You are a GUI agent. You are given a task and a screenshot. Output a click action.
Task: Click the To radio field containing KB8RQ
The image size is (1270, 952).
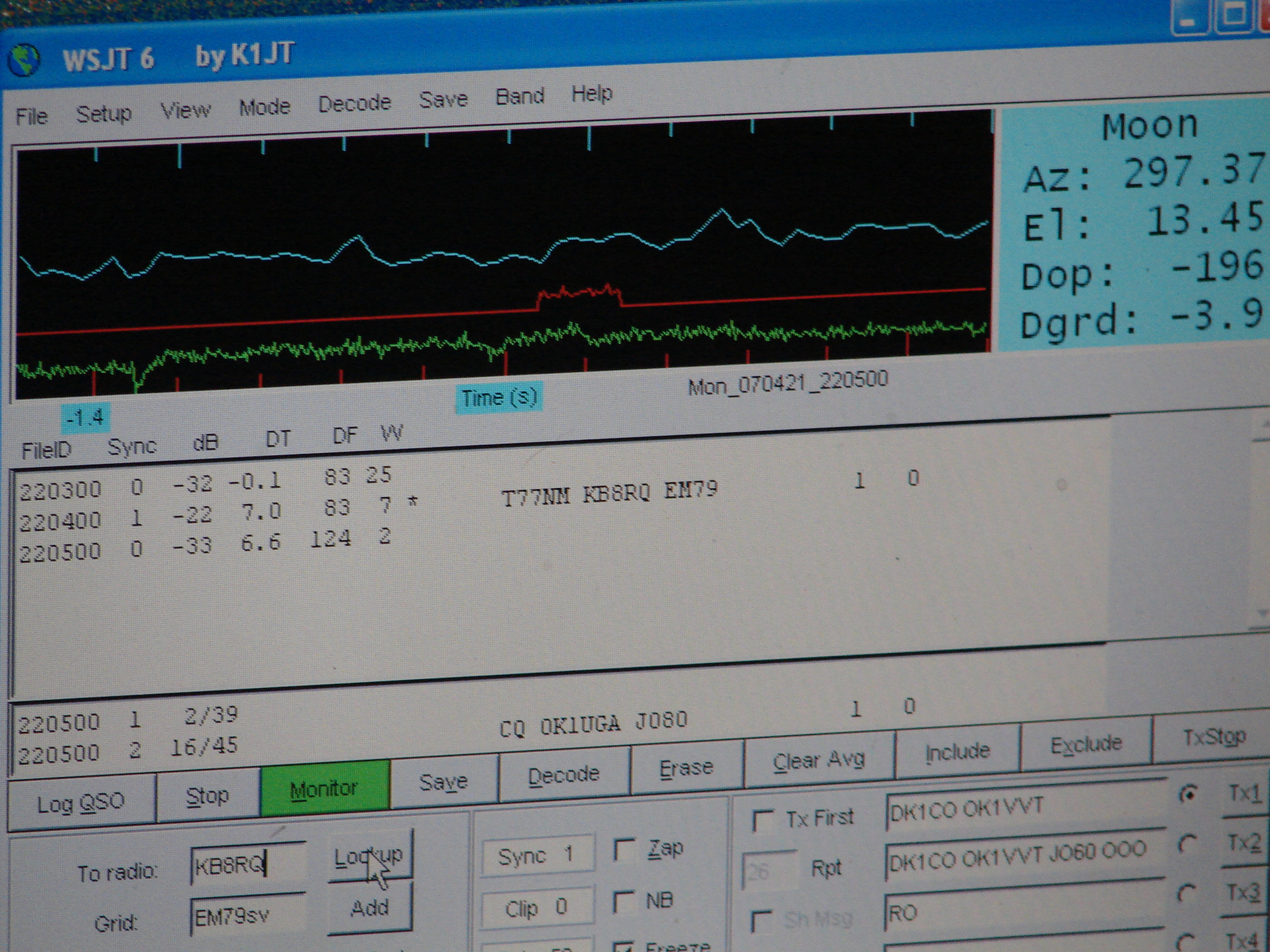coord(248,864)
